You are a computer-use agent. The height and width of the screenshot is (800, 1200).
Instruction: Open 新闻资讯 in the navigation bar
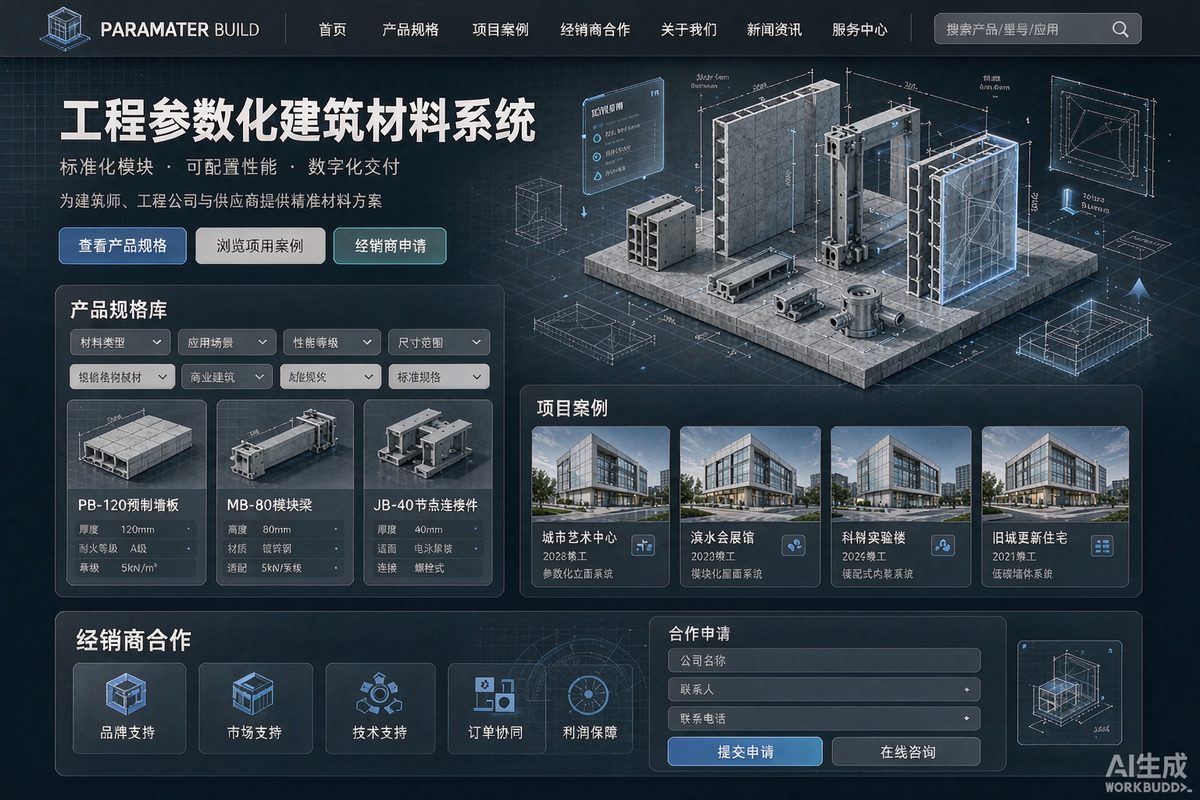(774, 29)
